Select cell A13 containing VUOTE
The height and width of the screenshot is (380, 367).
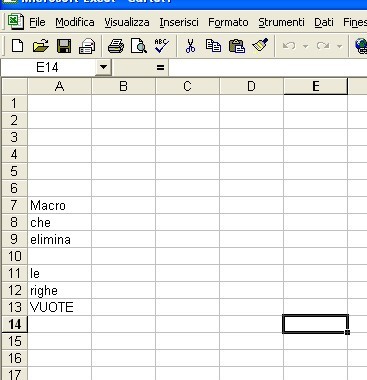pos(60,307)
